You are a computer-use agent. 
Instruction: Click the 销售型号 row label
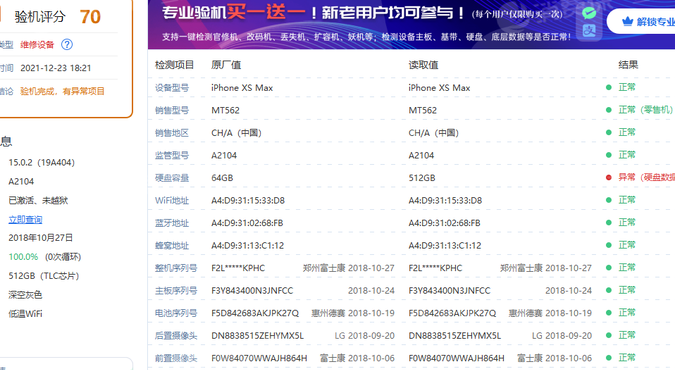172,110
